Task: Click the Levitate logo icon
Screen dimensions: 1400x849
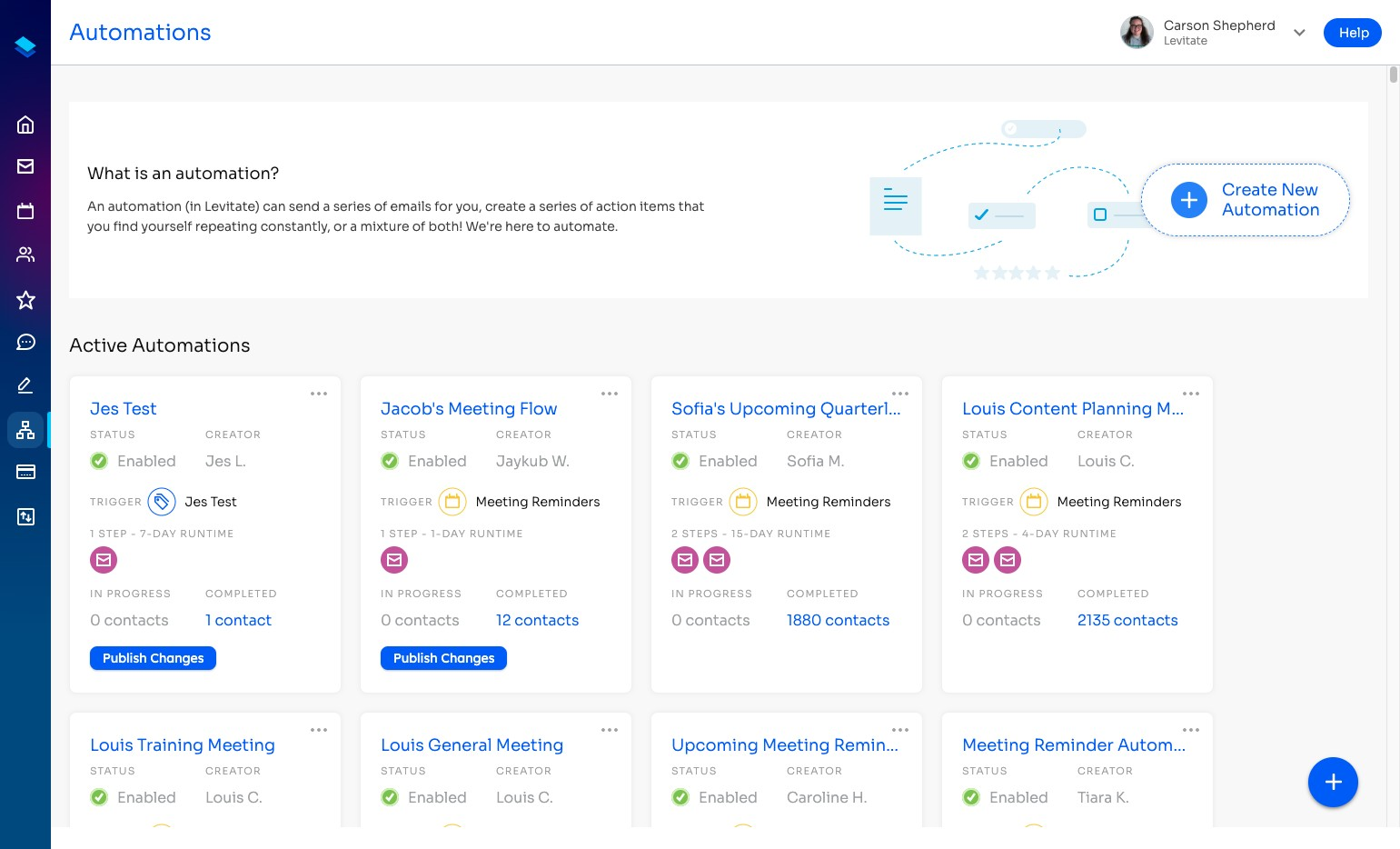Action: 25,46
